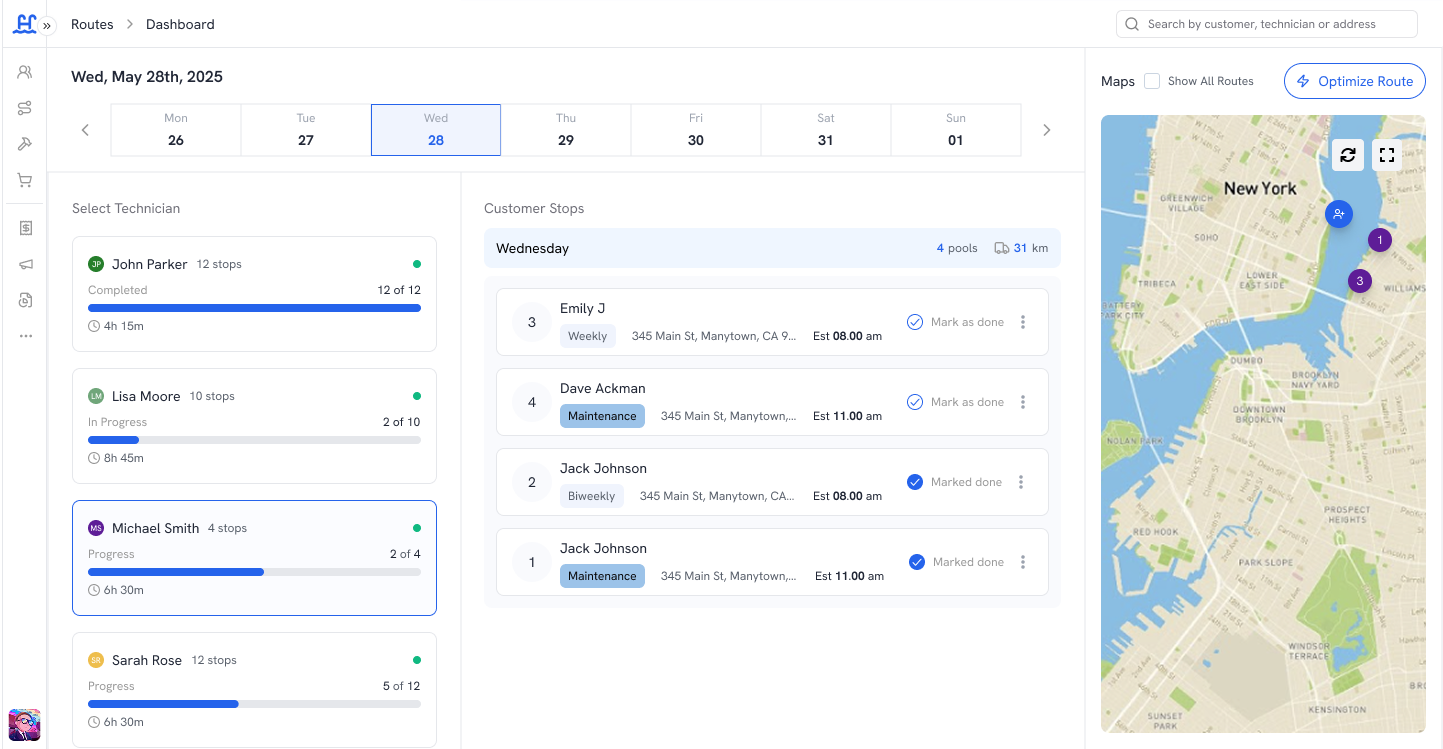1443x749 pixels.
Task: Click the technician location pin on map
Action: [x=1339, y=214]
